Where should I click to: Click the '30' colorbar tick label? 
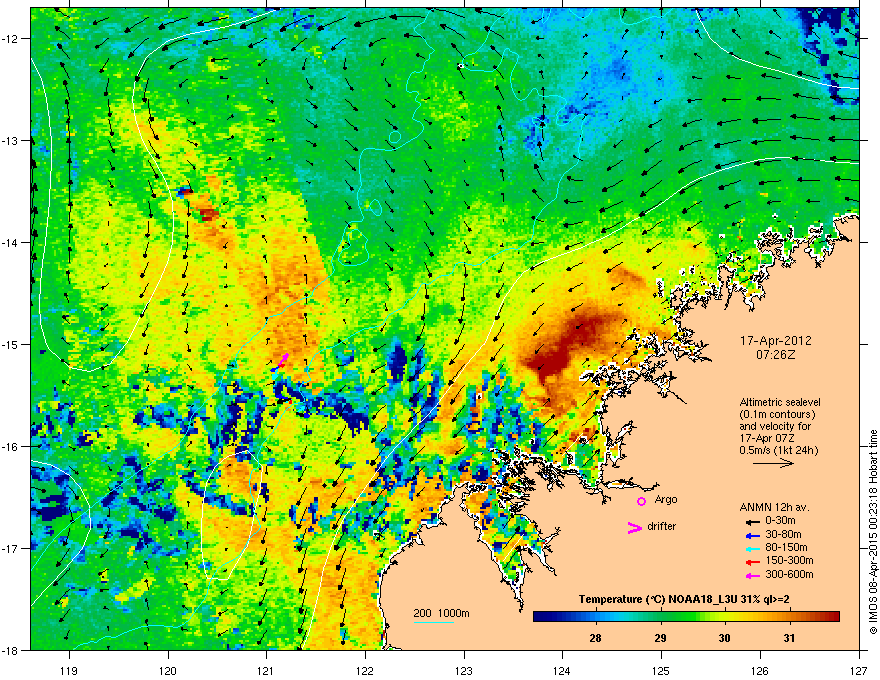click(x=725, y=638)
